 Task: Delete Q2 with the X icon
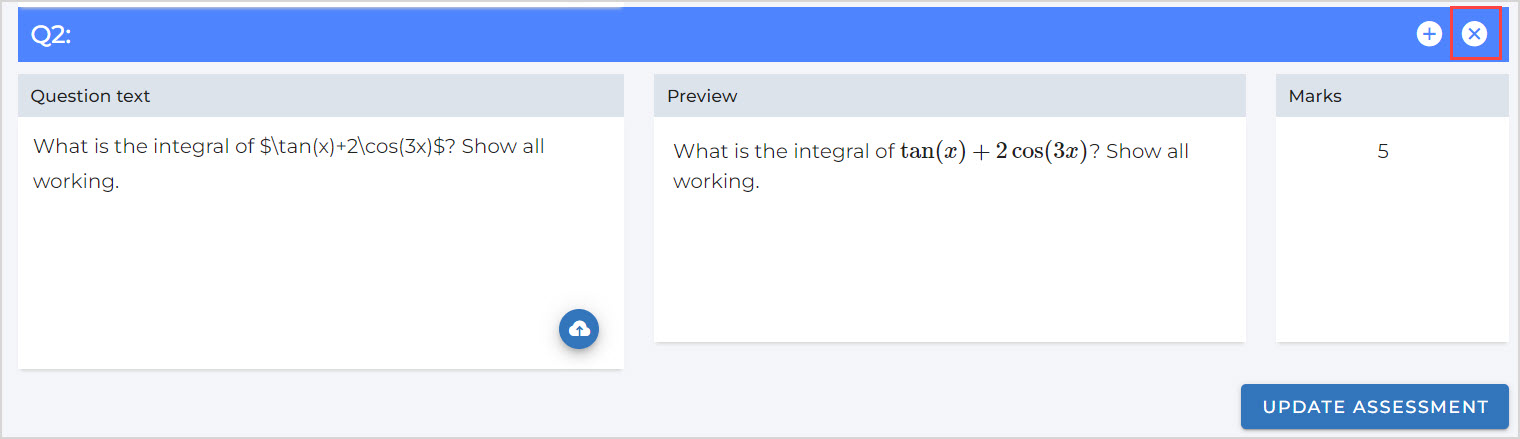(x=1474, y=35)
